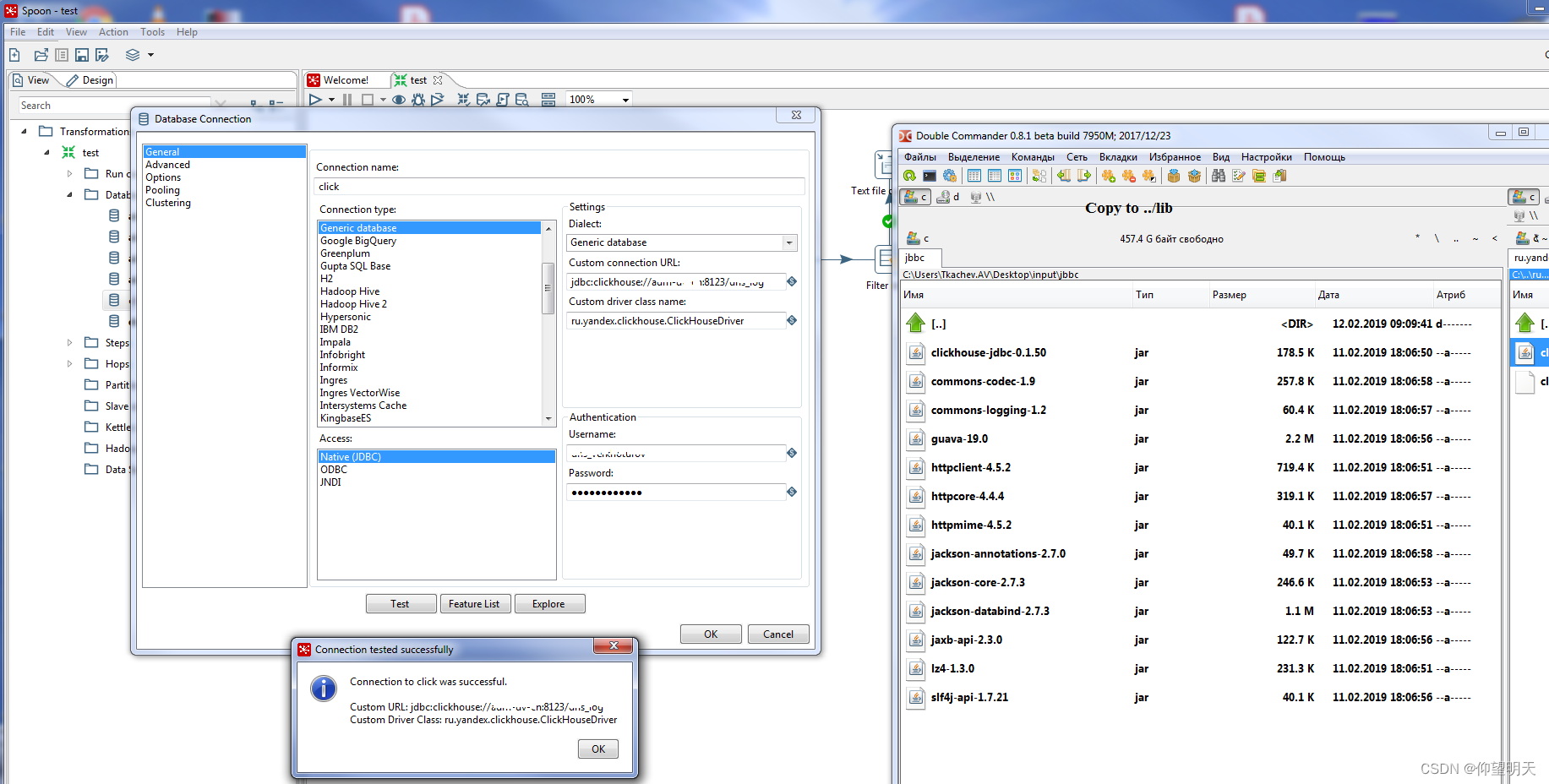Select ODBC access type
This screenshot has width=1549, height=784.
point(333,470)
